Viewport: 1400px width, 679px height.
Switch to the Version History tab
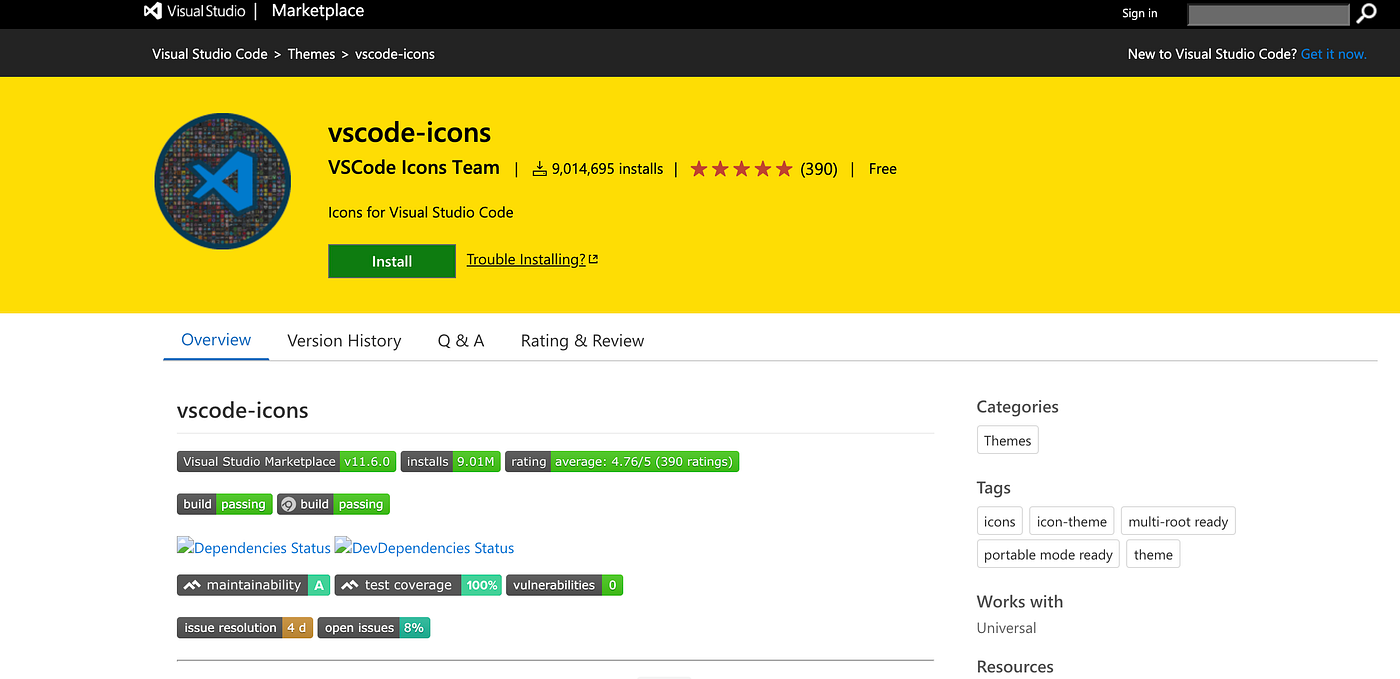[x=344, y=340]
